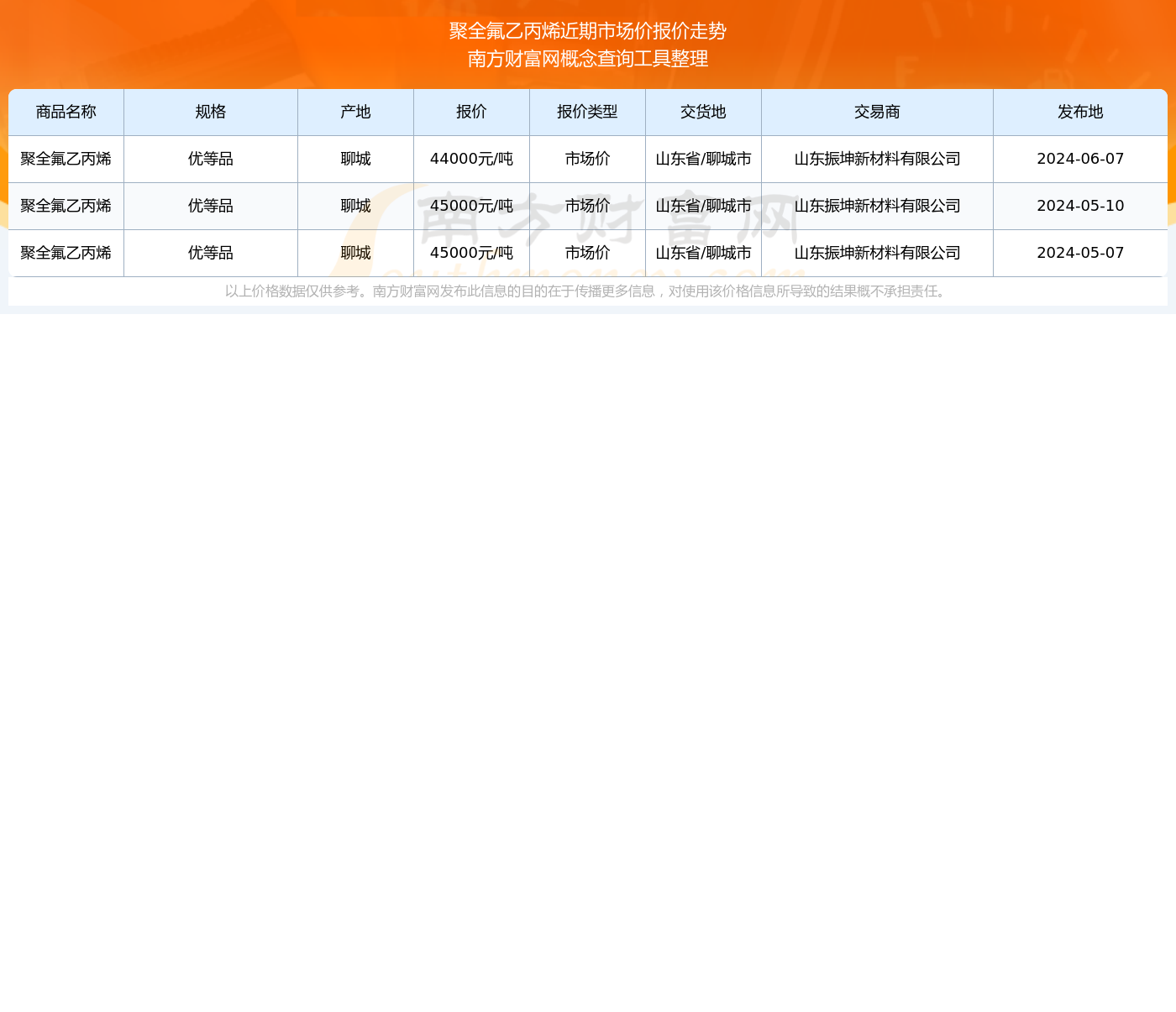Screen dimensions: 1176x1012
Task: Click 山东振坤新材料有限公司 in the 2024-05-10 row
Action: click(x=878, y=206)
